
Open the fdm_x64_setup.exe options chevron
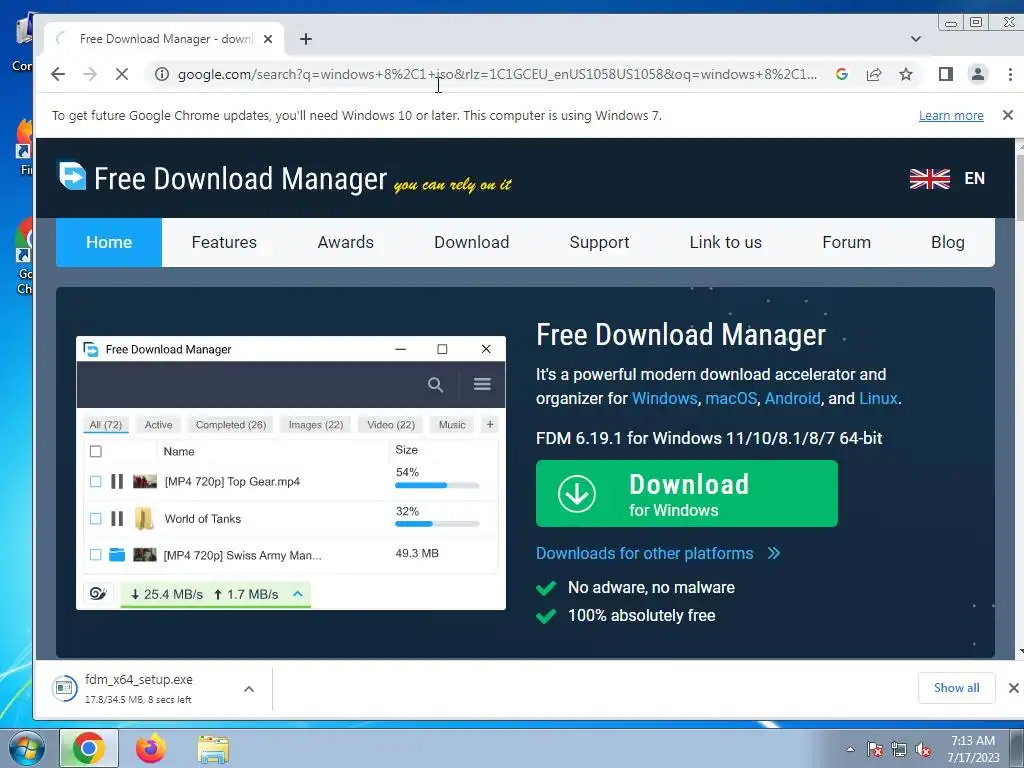tap(249, 689)
